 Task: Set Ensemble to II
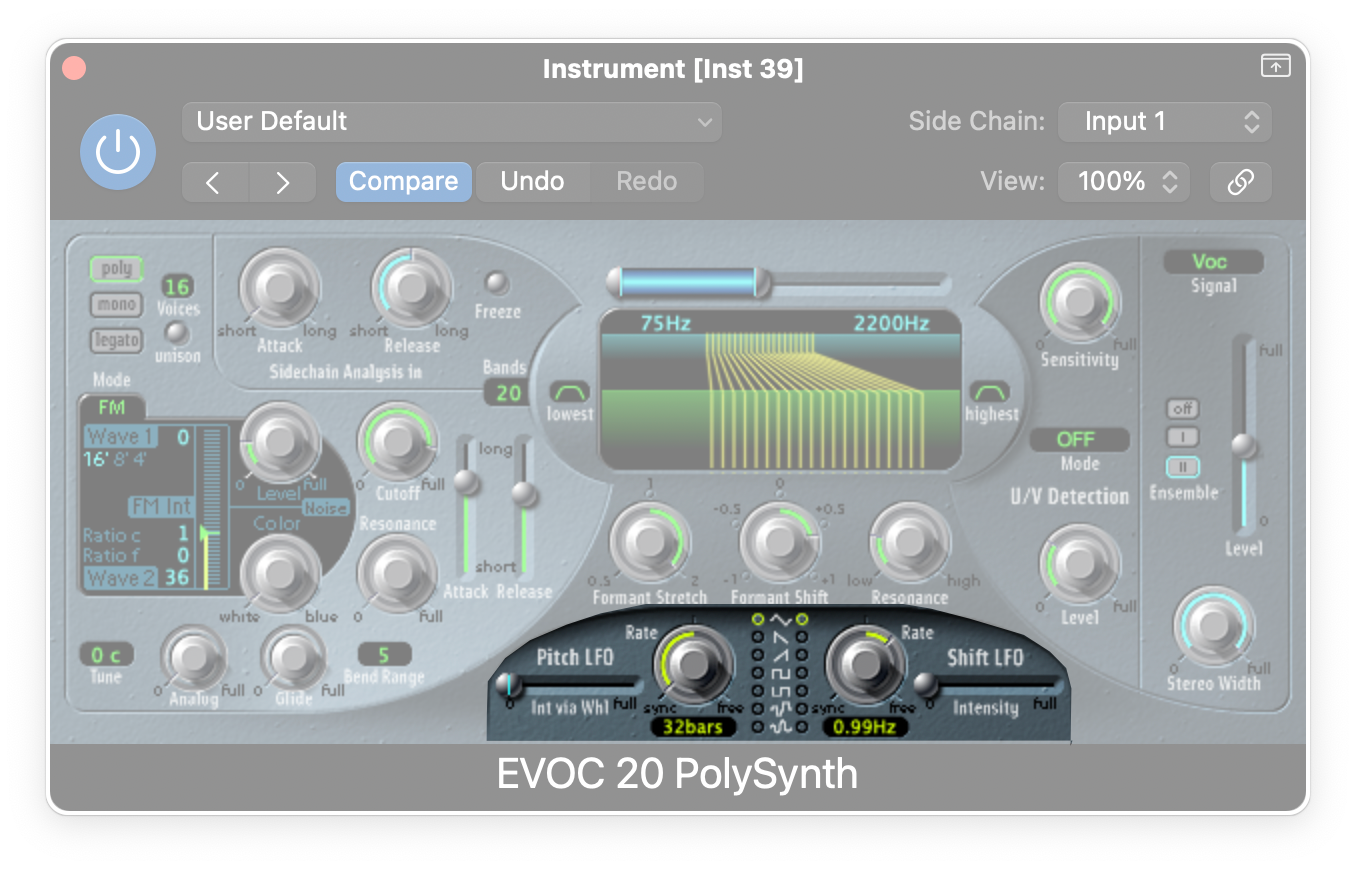click(x=1183, y=467)
